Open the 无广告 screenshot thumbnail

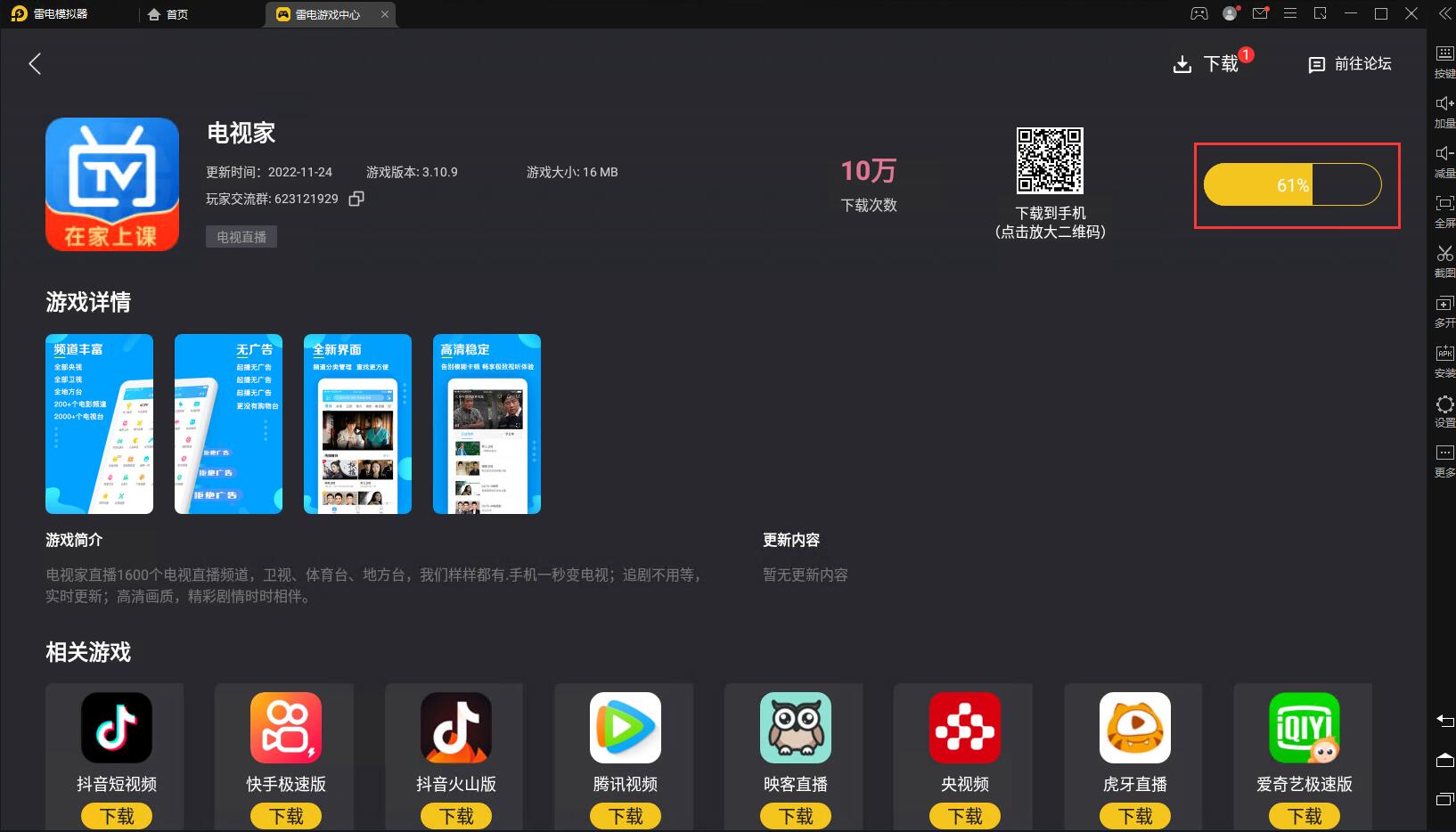[x=228, y=424]
